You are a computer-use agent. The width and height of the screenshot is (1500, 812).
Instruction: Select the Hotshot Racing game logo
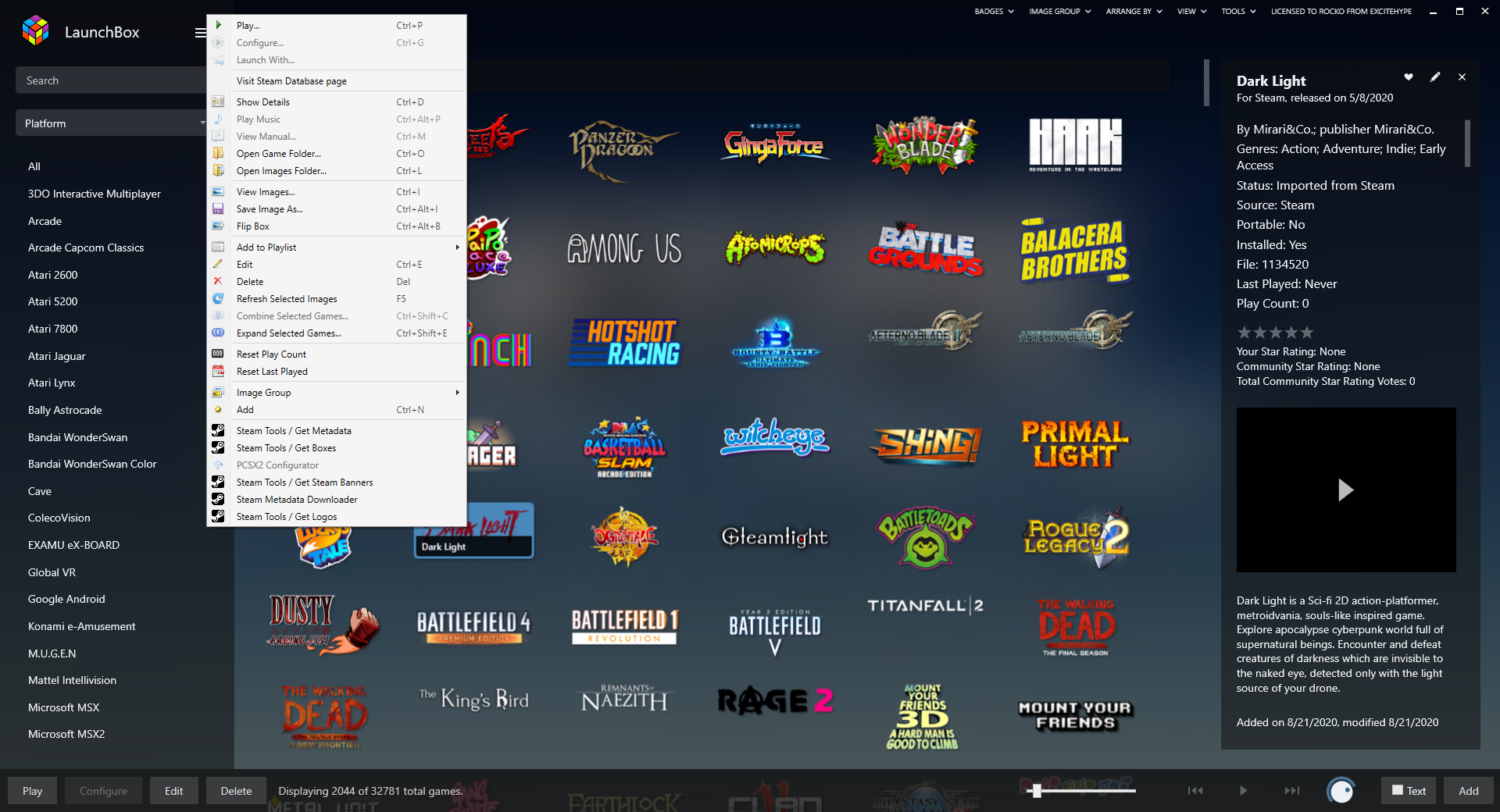(624, 343)
